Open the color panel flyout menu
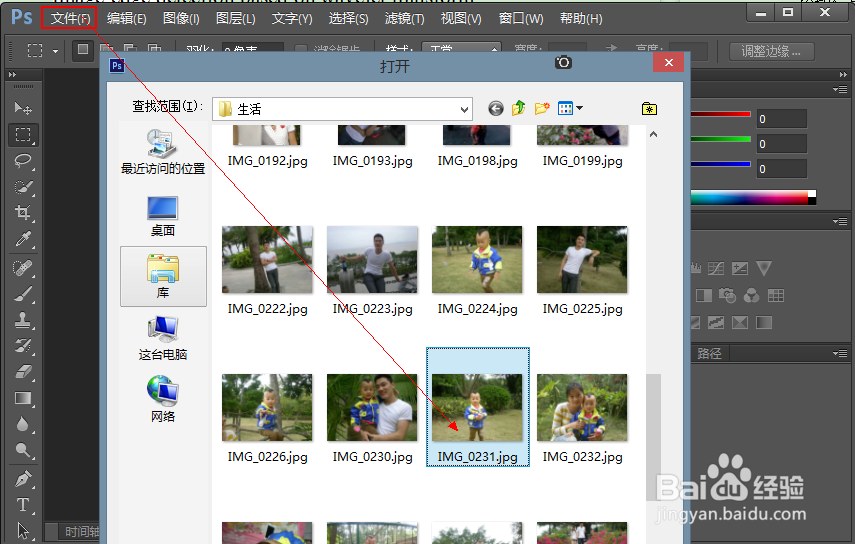855x544 pixels. click(x=840, y=89)
